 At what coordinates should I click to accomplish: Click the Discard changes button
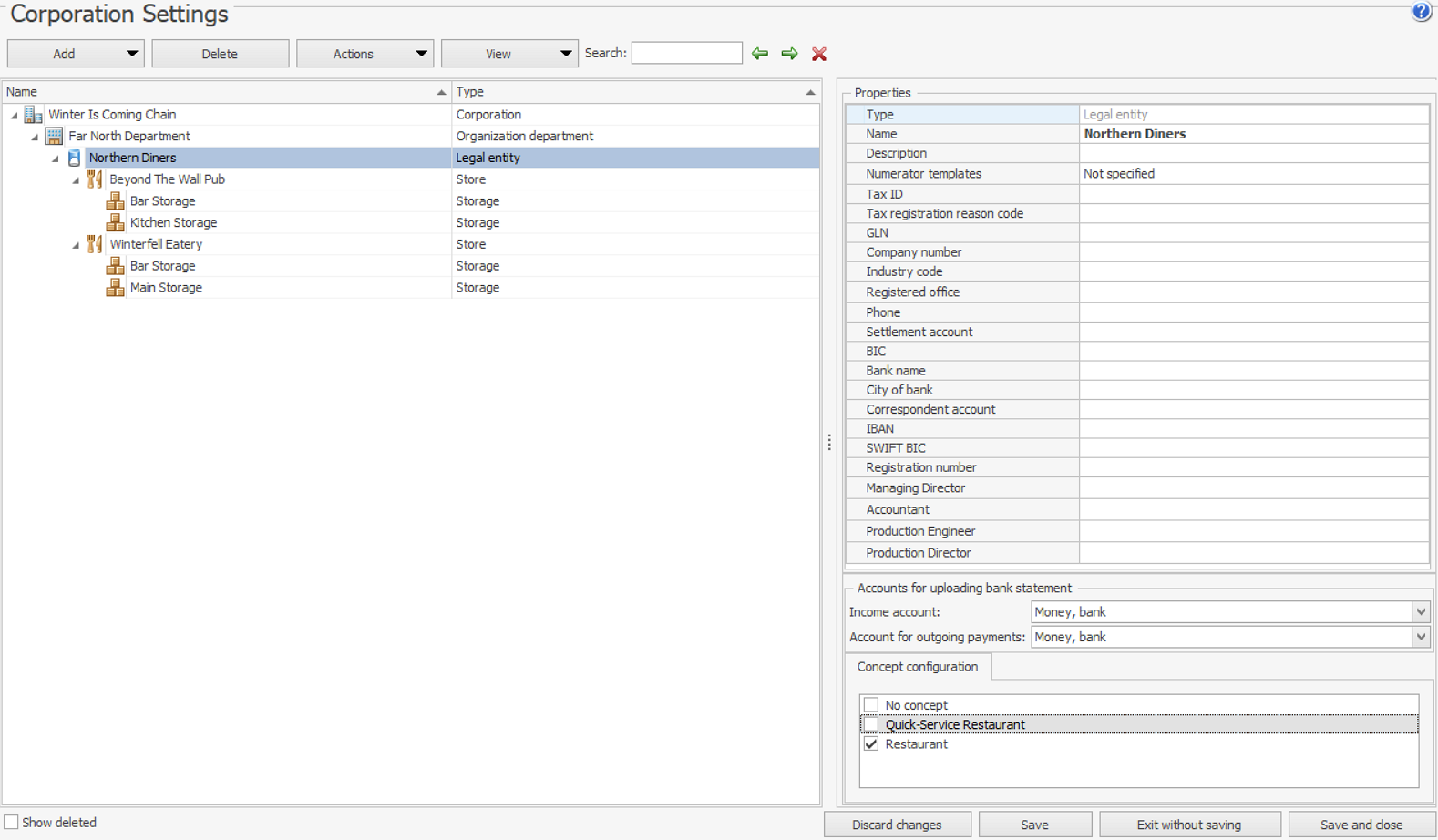[x=897, y=825]
